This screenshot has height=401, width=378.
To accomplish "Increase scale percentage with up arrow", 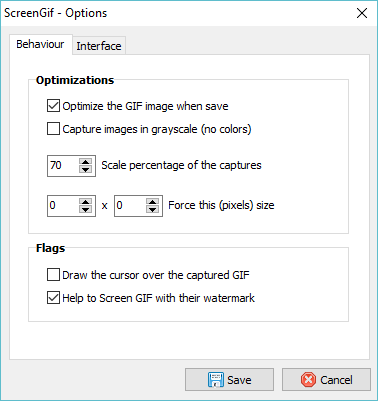I will point(86,162).
